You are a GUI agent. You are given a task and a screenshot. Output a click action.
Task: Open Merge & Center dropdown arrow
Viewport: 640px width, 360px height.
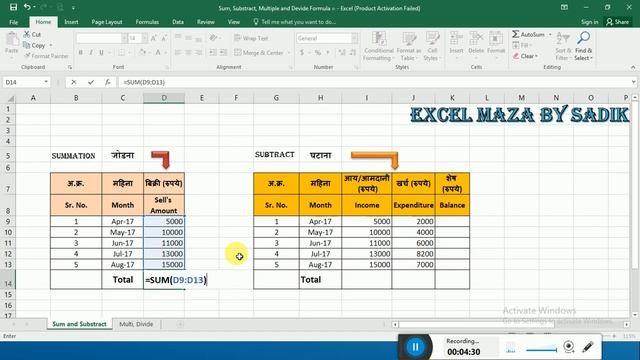pyautogui.click(x=289, y=52)
